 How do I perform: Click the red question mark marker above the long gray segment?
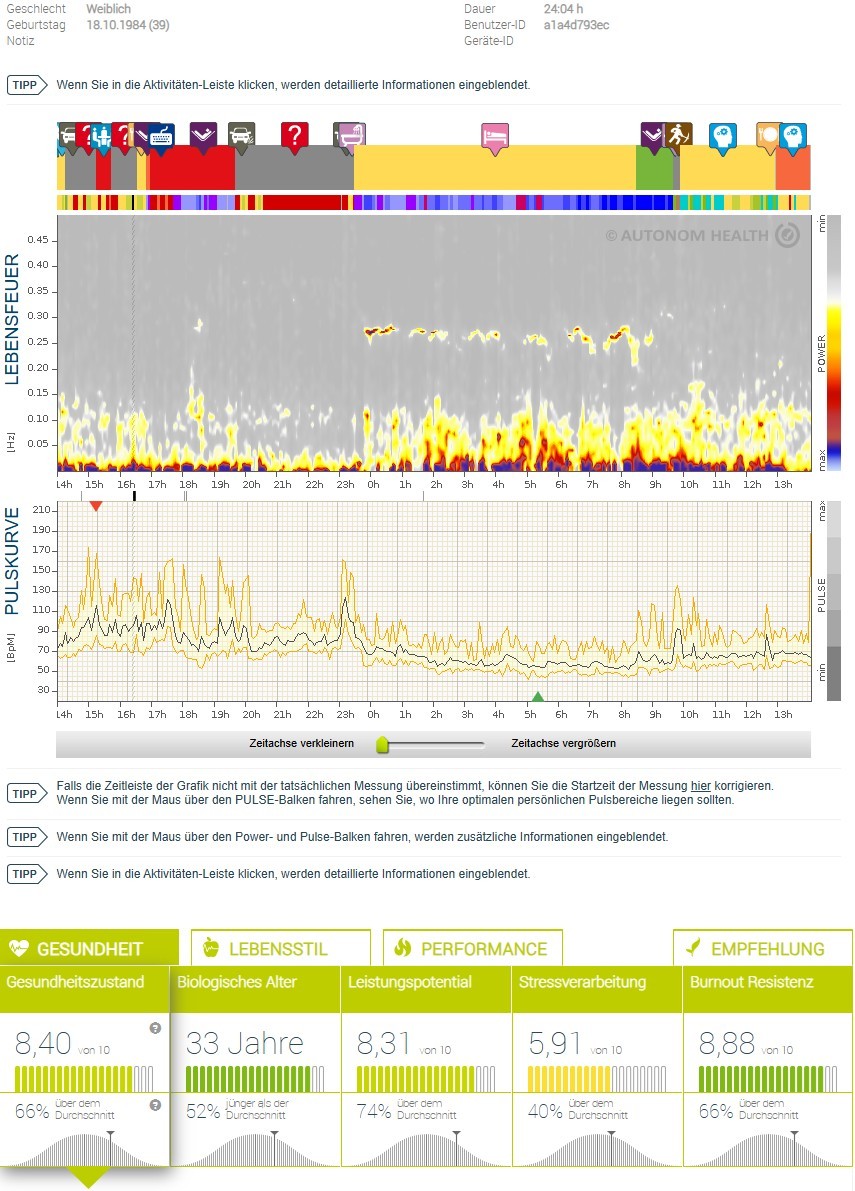tap(294, 134)
